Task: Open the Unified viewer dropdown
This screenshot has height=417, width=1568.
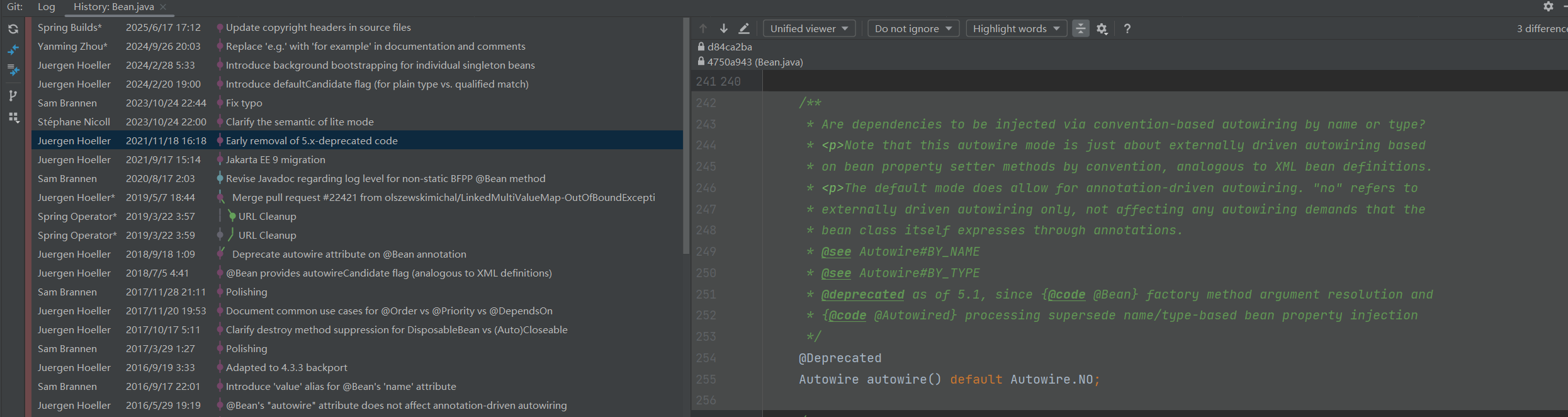Action: pyautogui.click(x=809, y=28)
